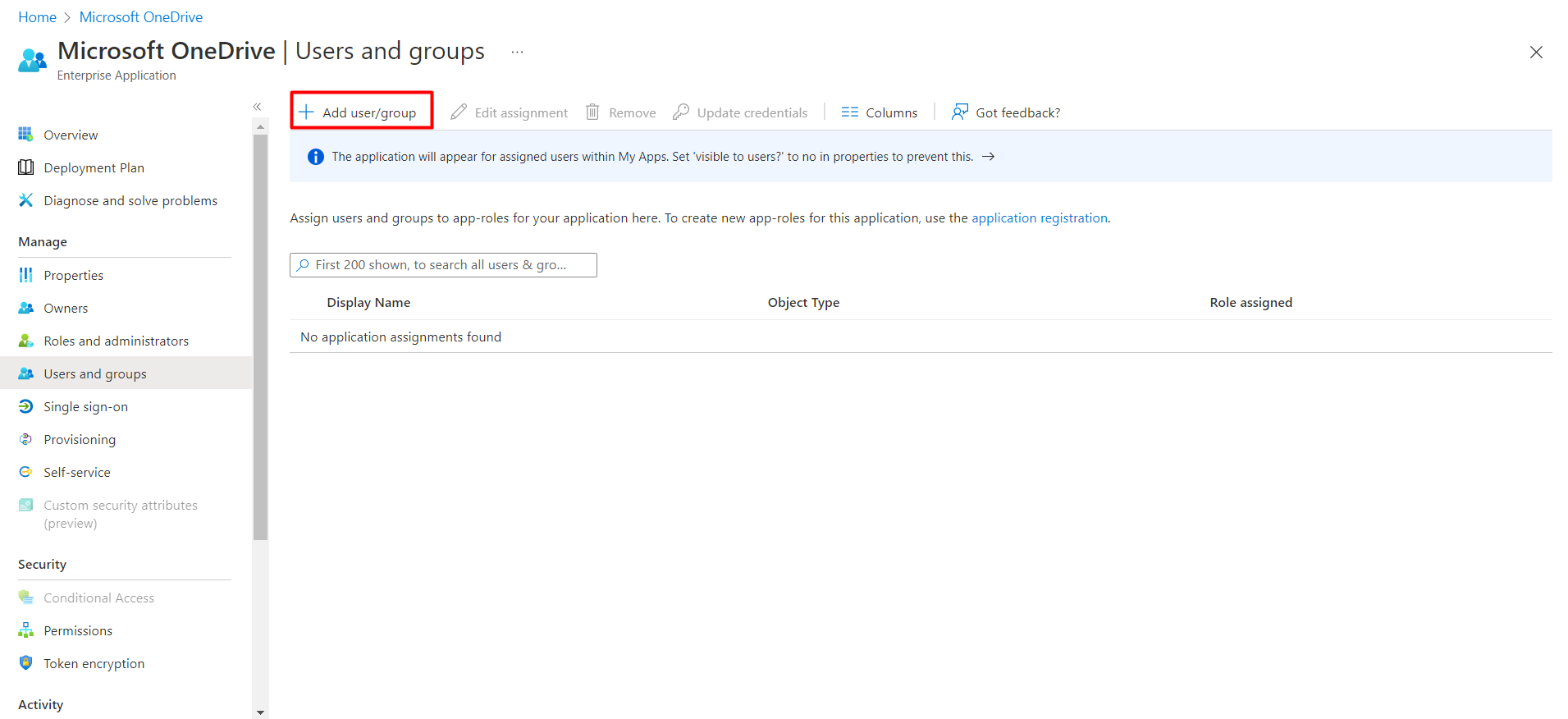This screenshot has height=719, width=1568.
Task: Click the Properties bars icon
Action: click(25, 275)
